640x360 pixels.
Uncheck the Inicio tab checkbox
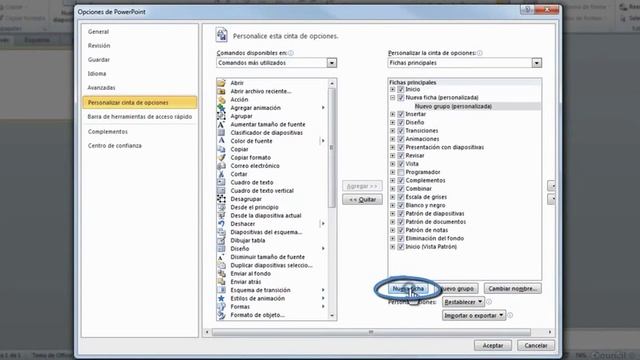pyautogui.click(x=401, y=89)
